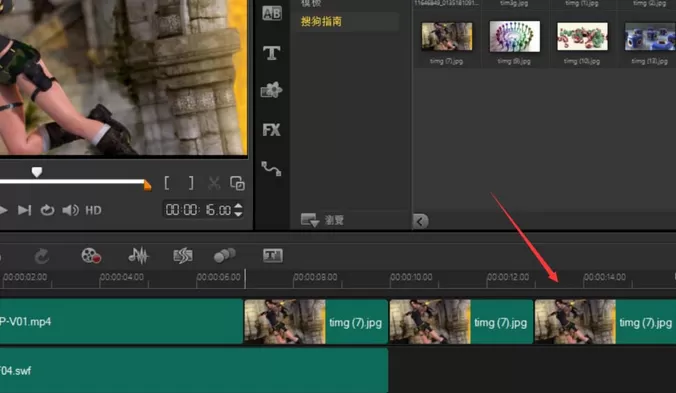Screen dimensions: 676x393
Task: Select the P-V01.mp4 clip on the timeline
Action: pyautogui.click(x=122, y=321)
